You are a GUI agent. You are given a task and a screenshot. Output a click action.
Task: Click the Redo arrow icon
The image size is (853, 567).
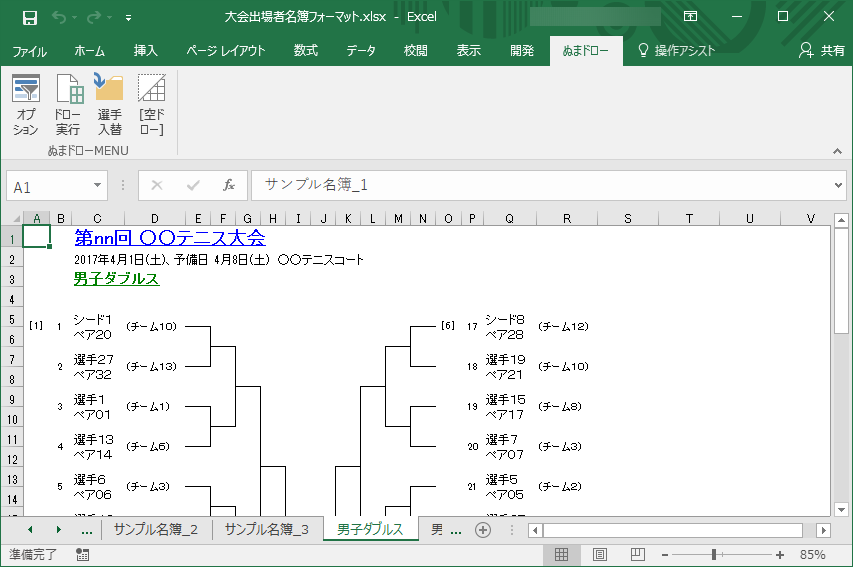coord(94,17)
